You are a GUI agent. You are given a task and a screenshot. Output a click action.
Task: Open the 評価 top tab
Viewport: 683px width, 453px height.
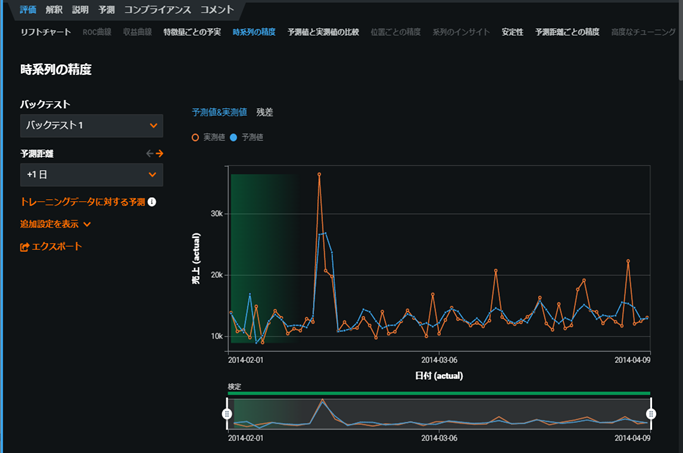[28, 10]
